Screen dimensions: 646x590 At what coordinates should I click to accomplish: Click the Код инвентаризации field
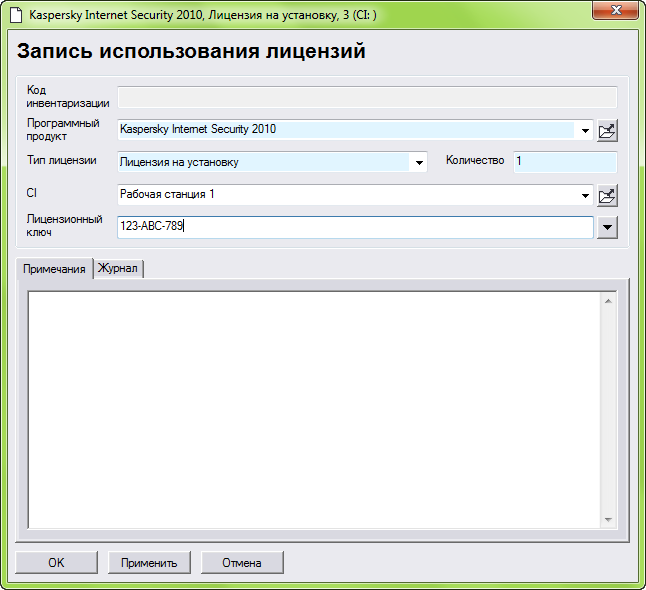pos(367,97)
